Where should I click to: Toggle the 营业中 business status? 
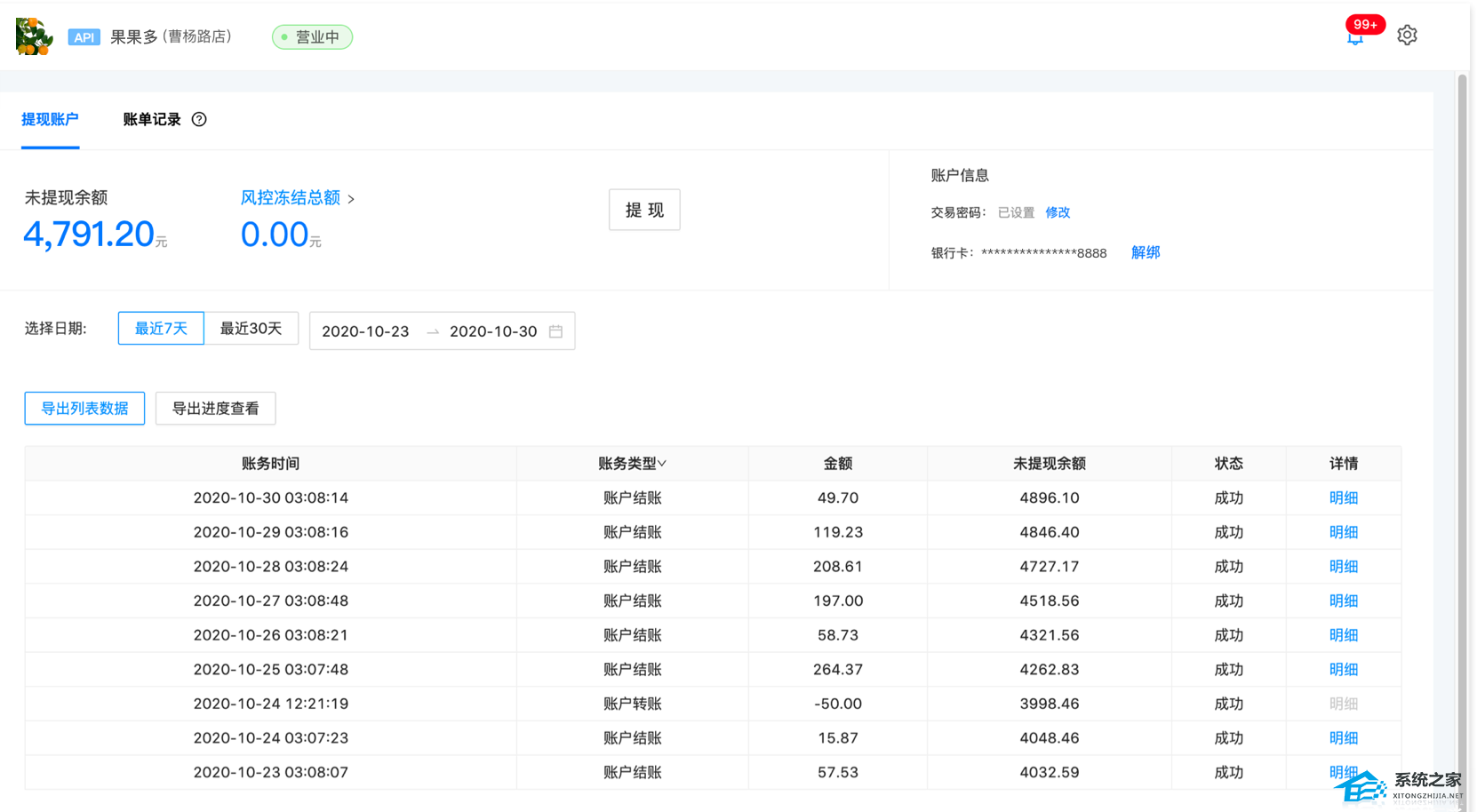tap(312, 37)
